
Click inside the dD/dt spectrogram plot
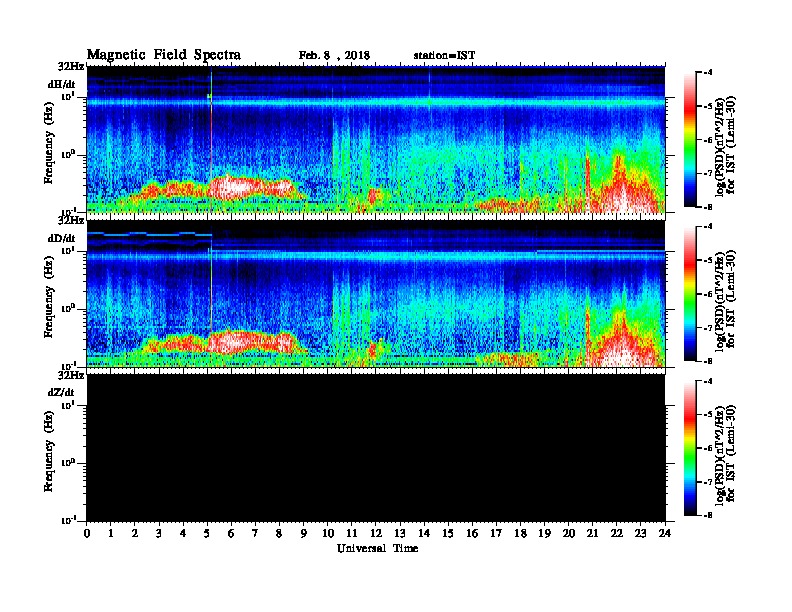[376, 294]
